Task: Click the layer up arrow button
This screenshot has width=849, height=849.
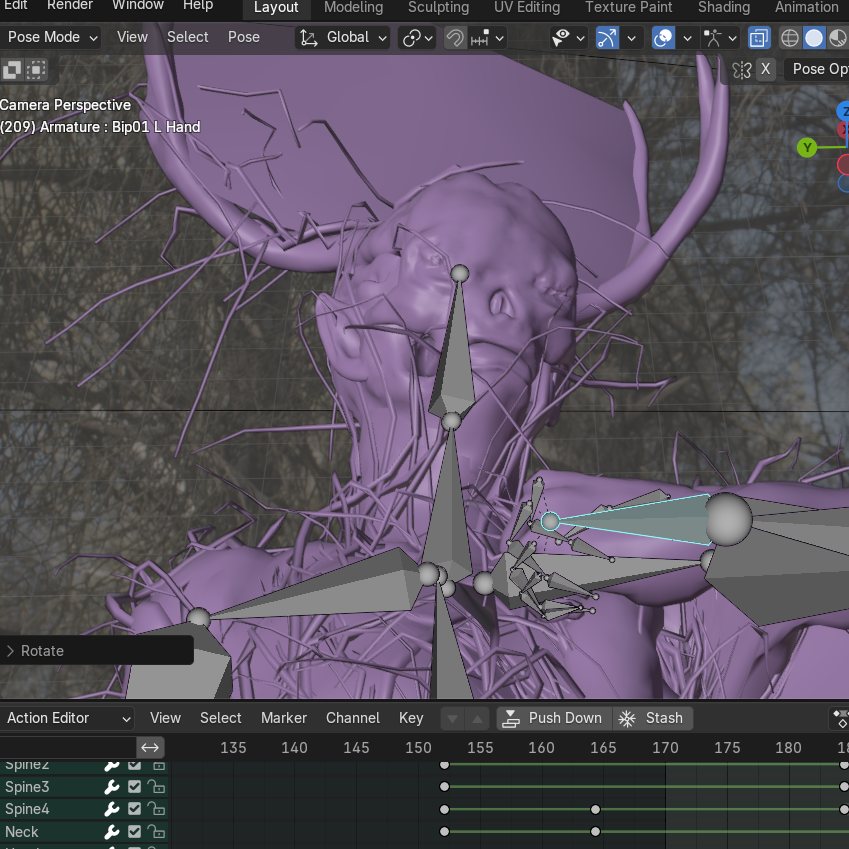Action: click(477, 719)
